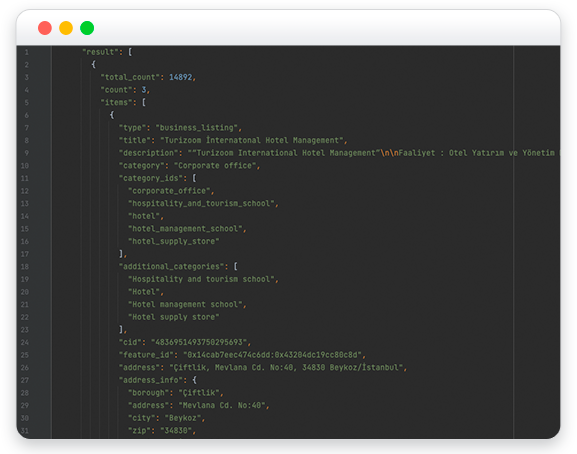Click the value 14892

click(x=180, y=77)
